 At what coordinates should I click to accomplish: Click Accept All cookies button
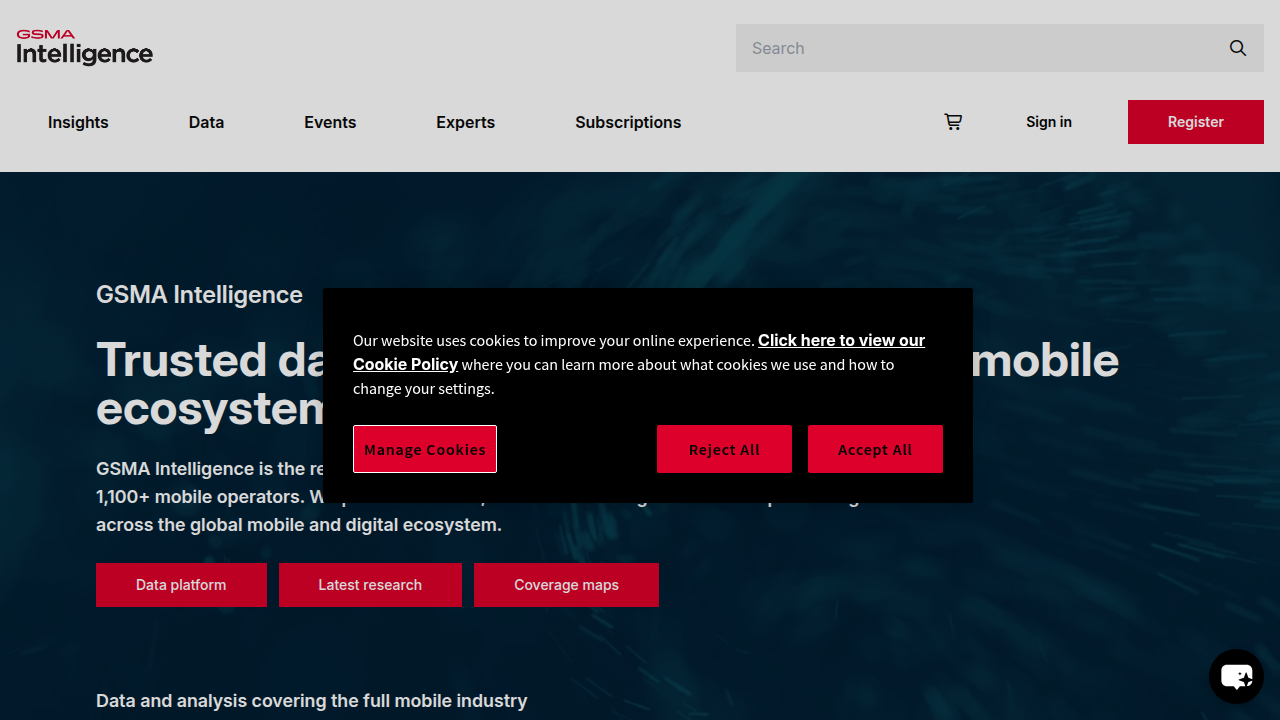point(875,449)
